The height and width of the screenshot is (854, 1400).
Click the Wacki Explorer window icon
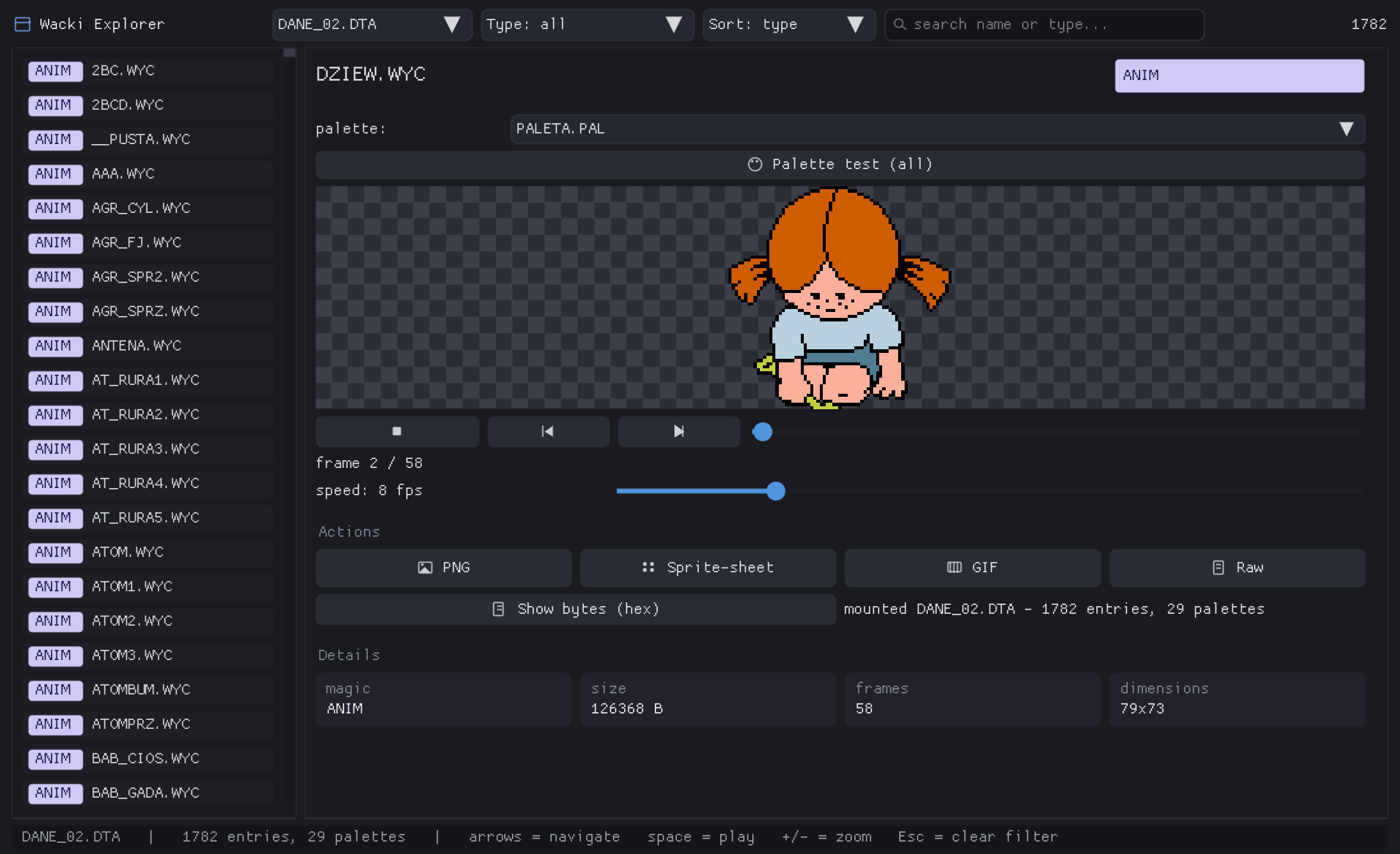pos(23,24)
